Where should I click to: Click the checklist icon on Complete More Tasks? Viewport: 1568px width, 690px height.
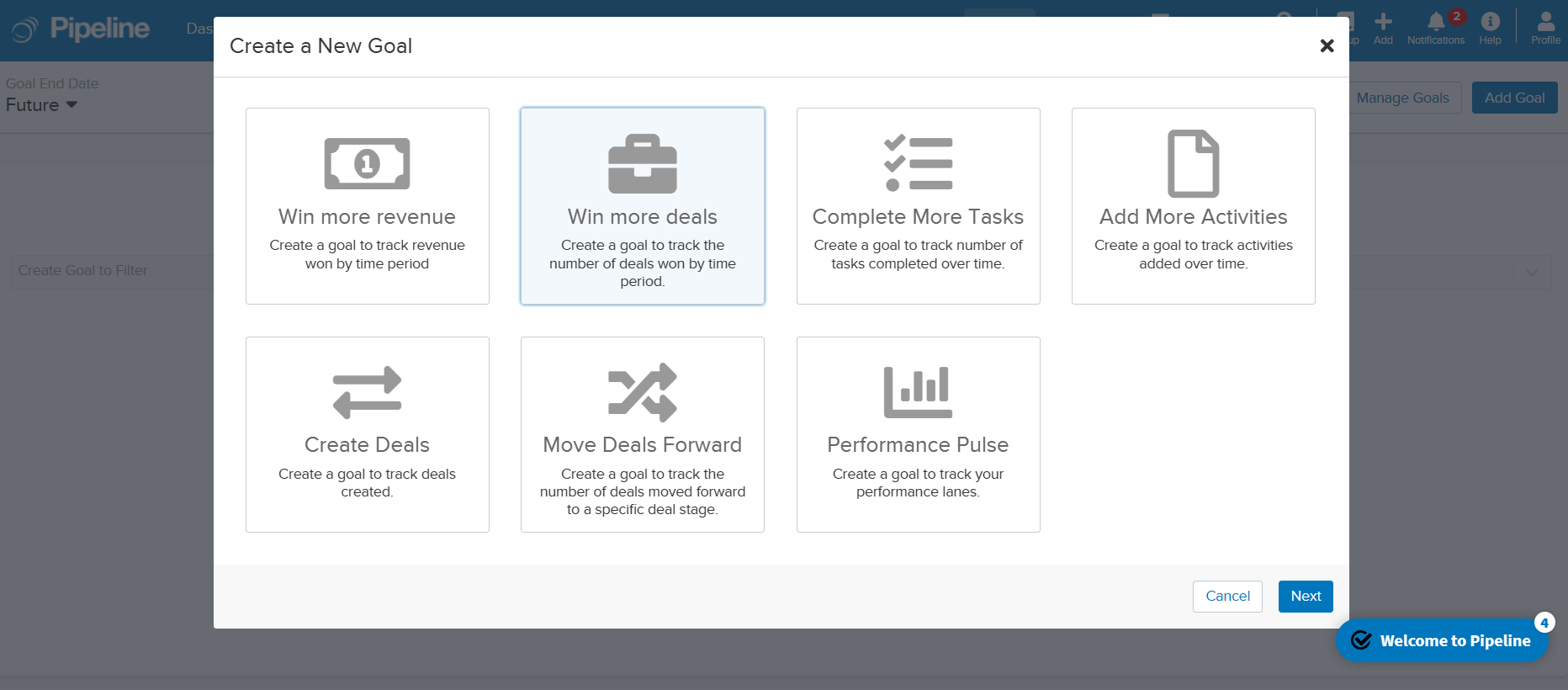point(919,163)
